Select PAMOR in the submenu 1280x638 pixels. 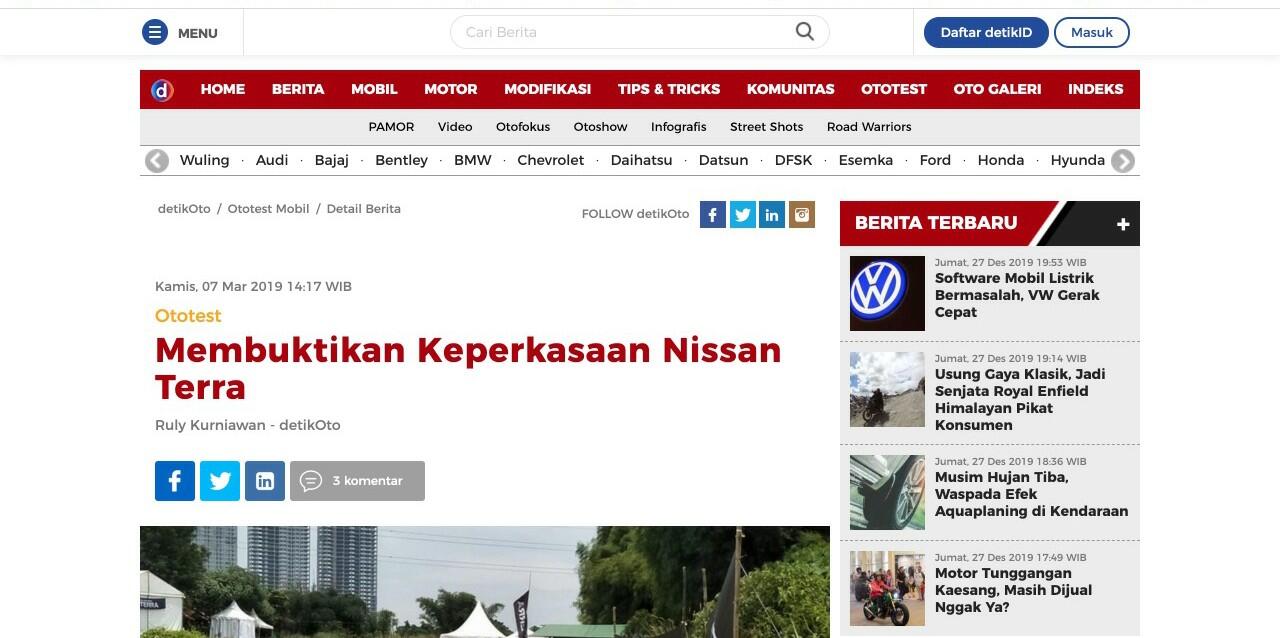pyautogui.click(x=391, y=127)
